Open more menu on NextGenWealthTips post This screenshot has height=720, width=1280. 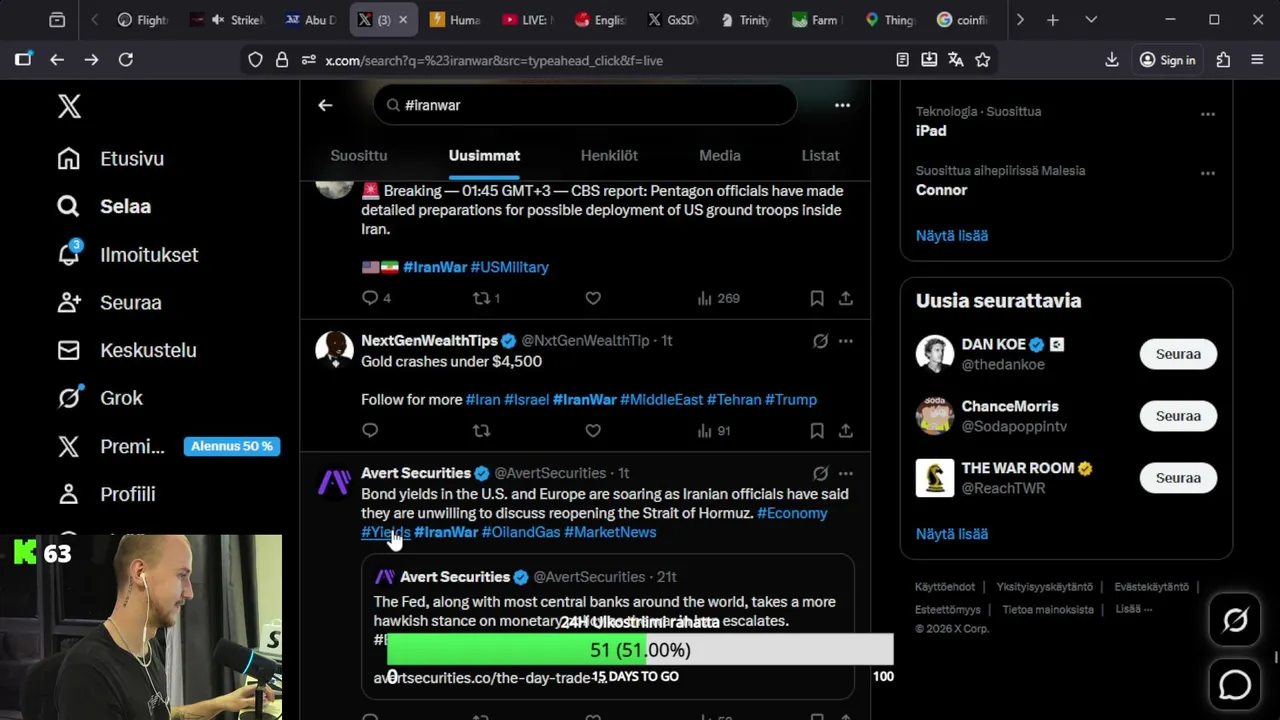click(845, 341)
